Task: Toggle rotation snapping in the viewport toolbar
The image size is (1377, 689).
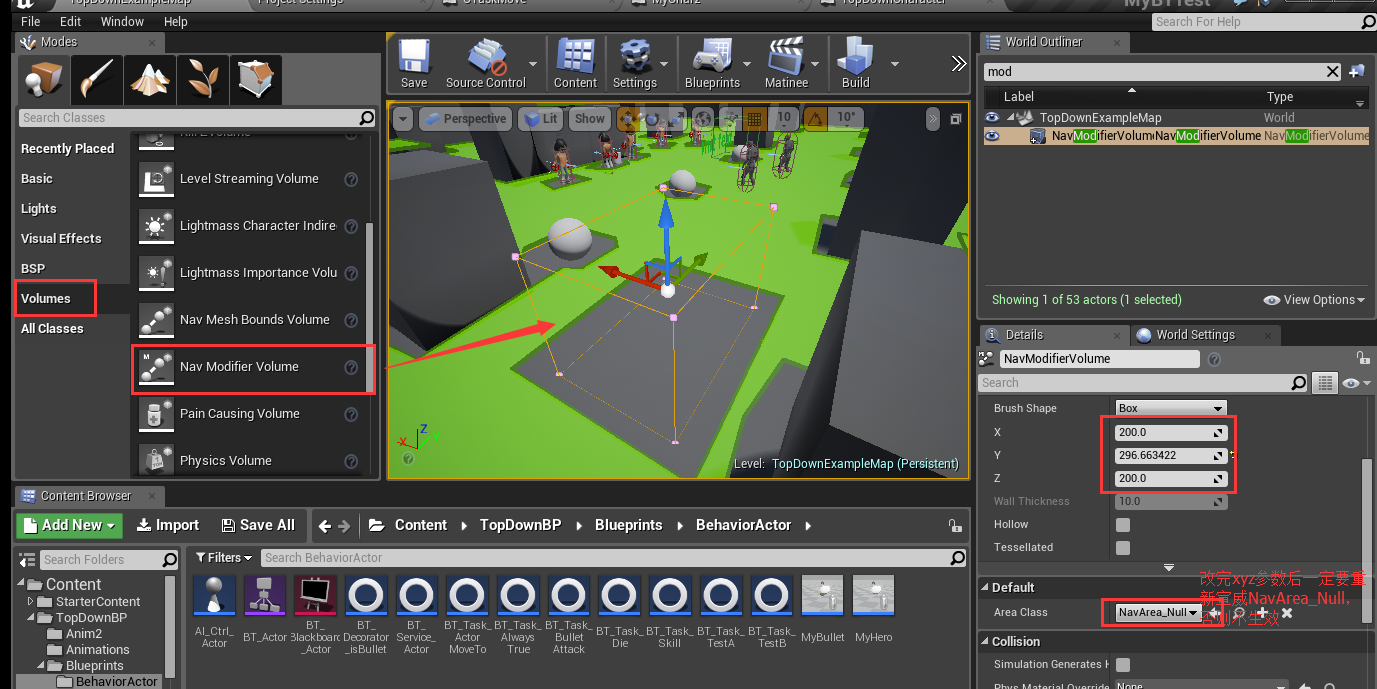Action: (x=816, y=118)
